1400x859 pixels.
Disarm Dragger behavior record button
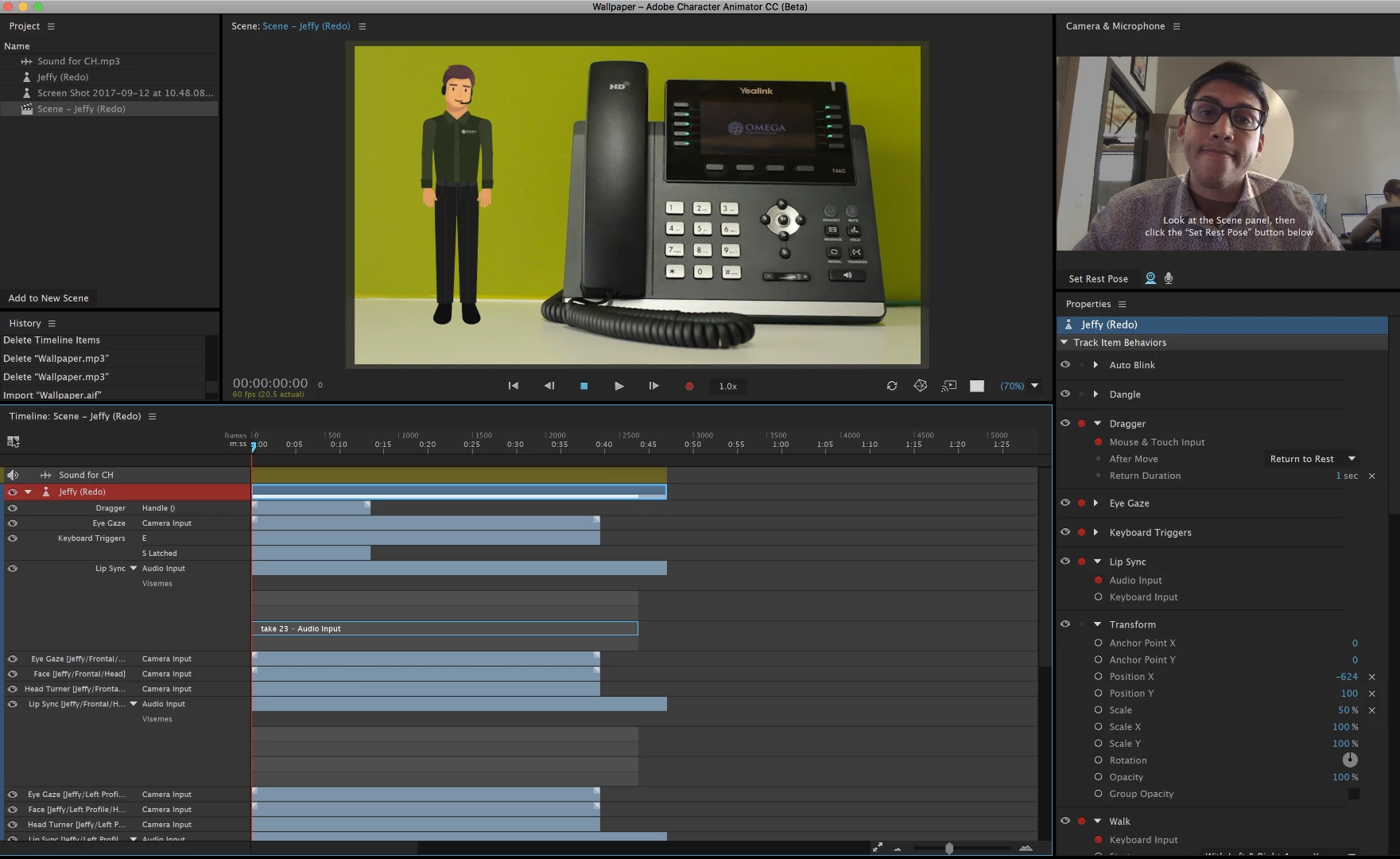[x=1081, y=424]
